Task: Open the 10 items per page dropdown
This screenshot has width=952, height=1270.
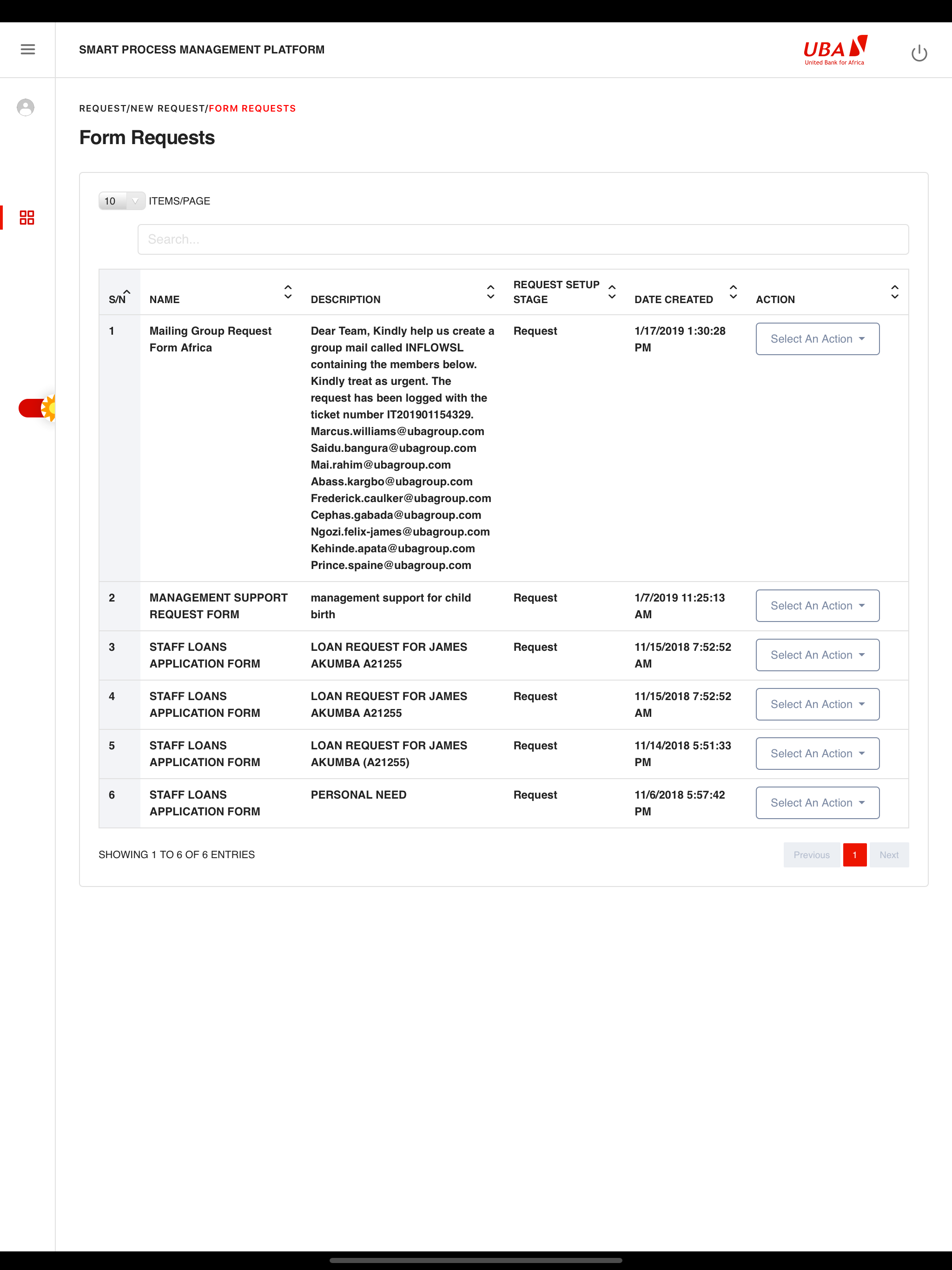Action: click(x=121, y=201)
